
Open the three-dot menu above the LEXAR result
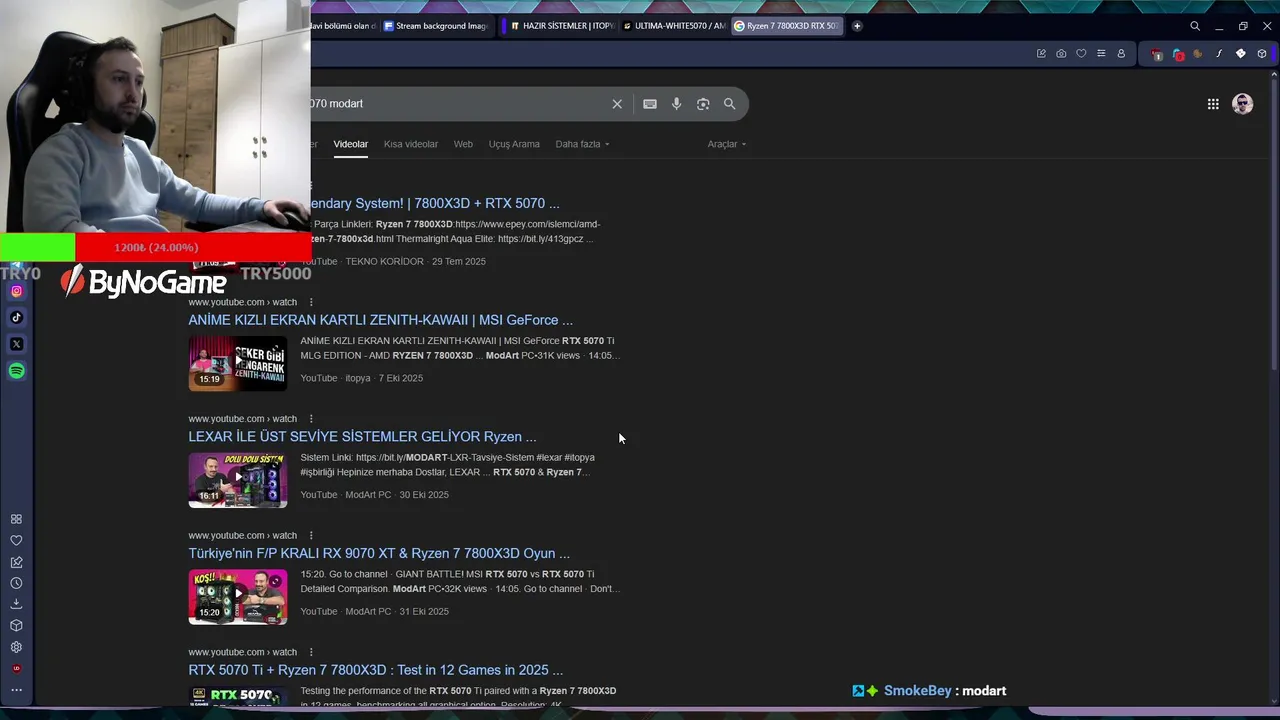pos(311,419)
